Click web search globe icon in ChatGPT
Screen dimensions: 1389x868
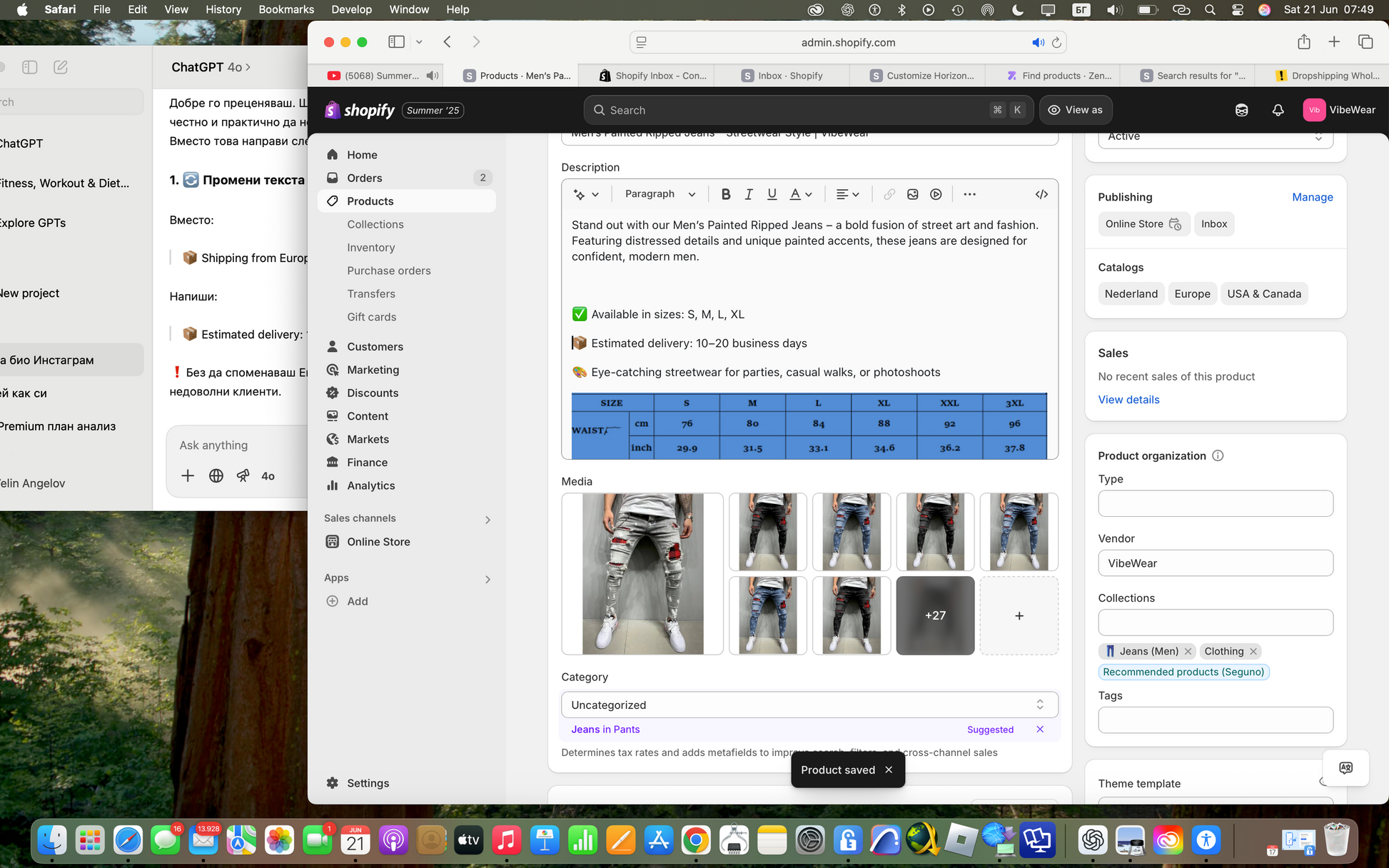(216, 476)
